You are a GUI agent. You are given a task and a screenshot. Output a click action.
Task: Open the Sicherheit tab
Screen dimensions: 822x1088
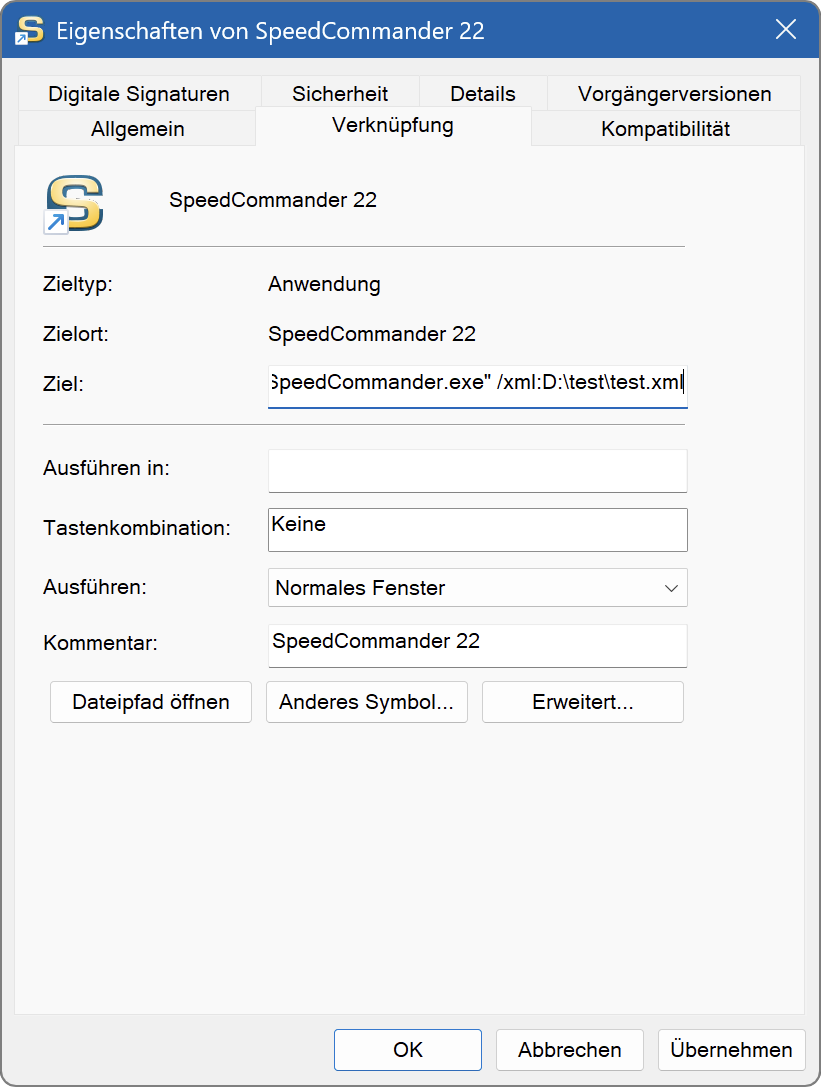[x=339, y=92]
